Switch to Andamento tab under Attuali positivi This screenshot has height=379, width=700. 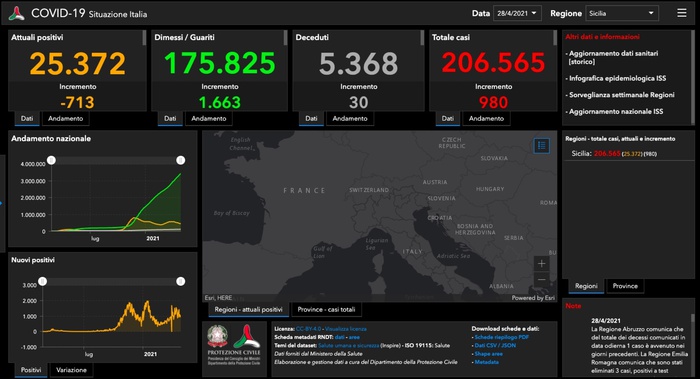point(66,118)
